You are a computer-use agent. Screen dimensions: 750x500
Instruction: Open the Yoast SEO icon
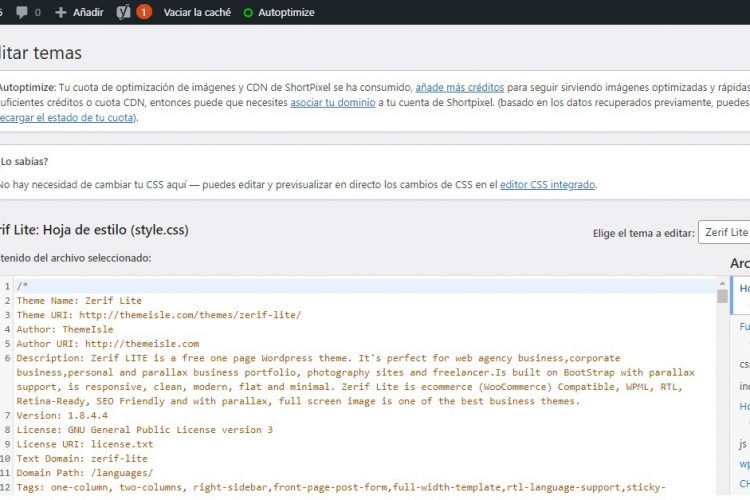point(123,12)
